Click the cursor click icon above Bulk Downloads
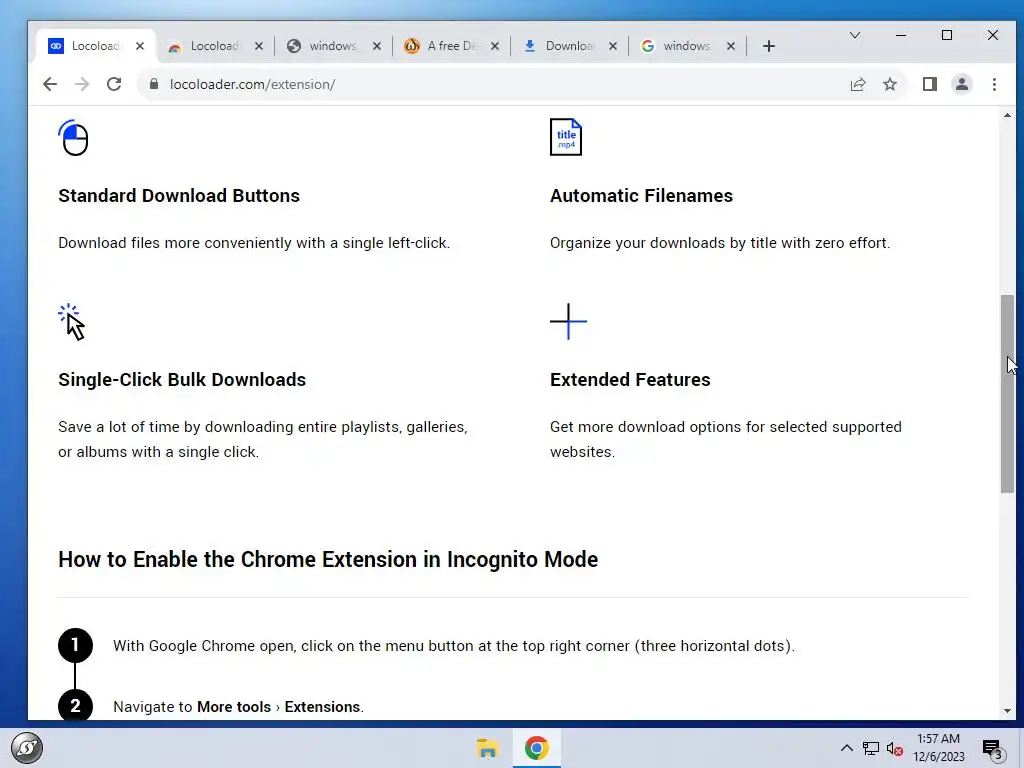Image resolution: width=1024 pixels, height=768 pixels. pos(72,322)
